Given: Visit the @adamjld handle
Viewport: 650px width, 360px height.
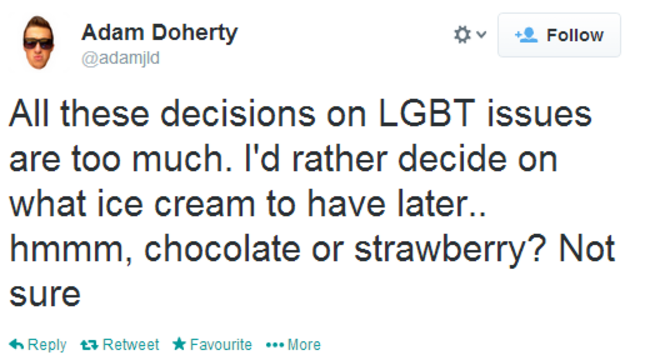Looking at the screenshot, I should point(121,58).
